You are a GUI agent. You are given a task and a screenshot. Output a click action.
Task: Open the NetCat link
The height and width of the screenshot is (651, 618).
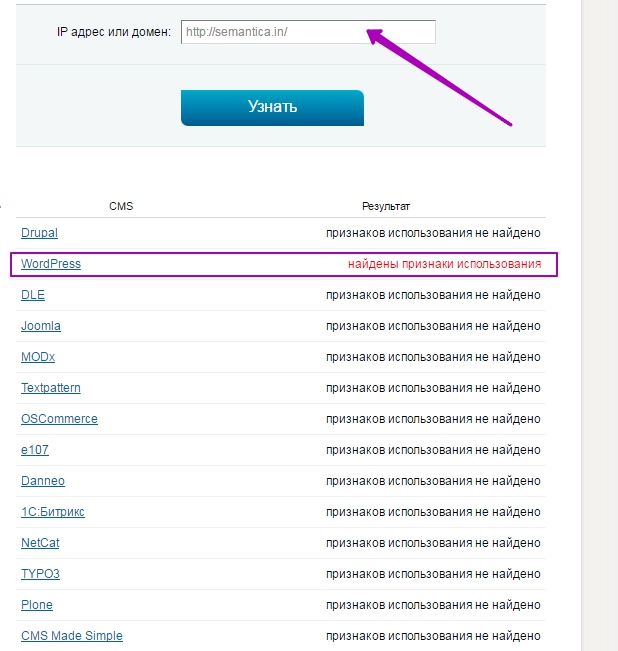[40, 543]
